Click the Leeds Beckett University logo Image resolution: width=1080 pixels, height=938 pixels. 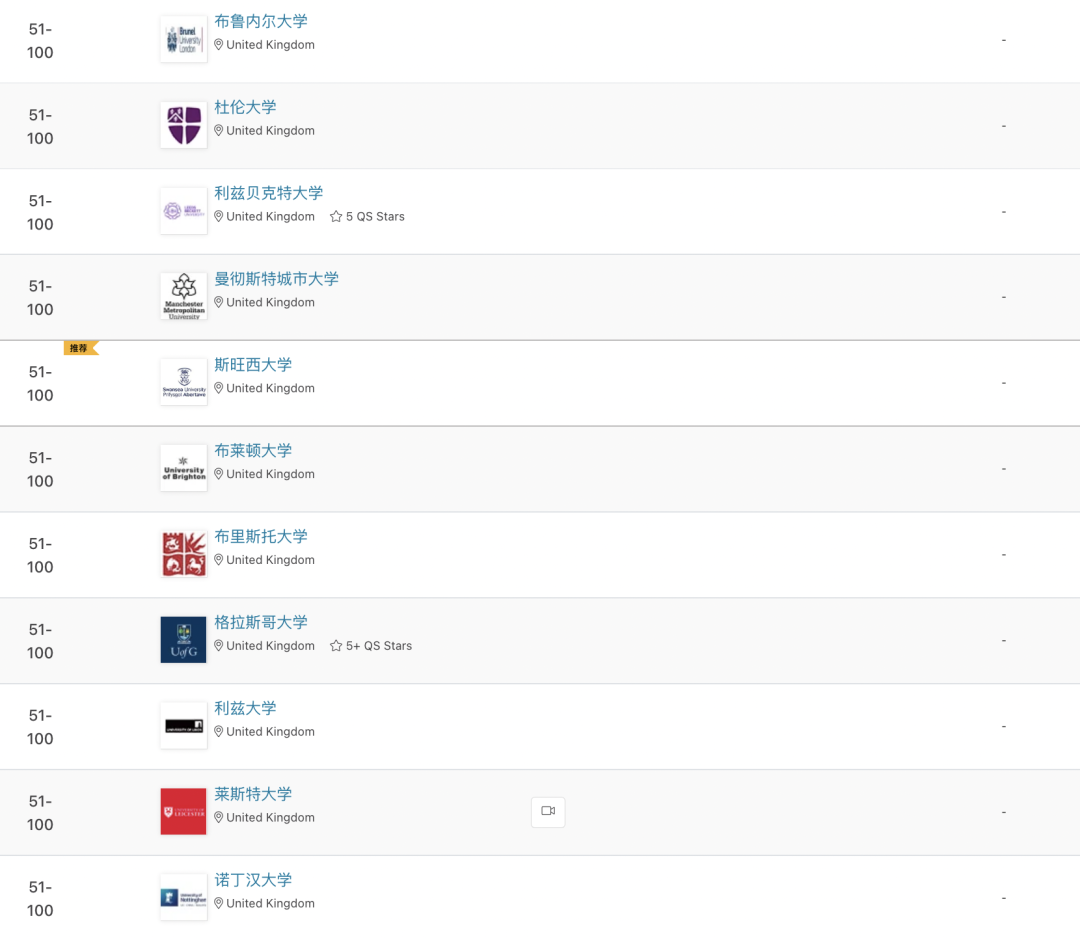pyautogui.click(x=183, y=211)
